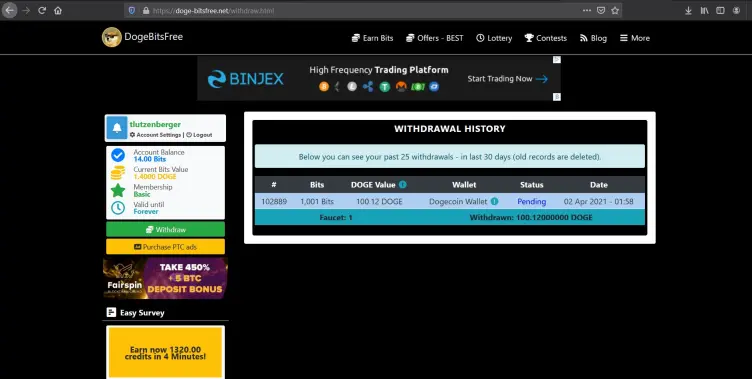The image size is (752, 379).
Task: Open the Fairspin deposit bonus banner
Action: pos(165,278)
